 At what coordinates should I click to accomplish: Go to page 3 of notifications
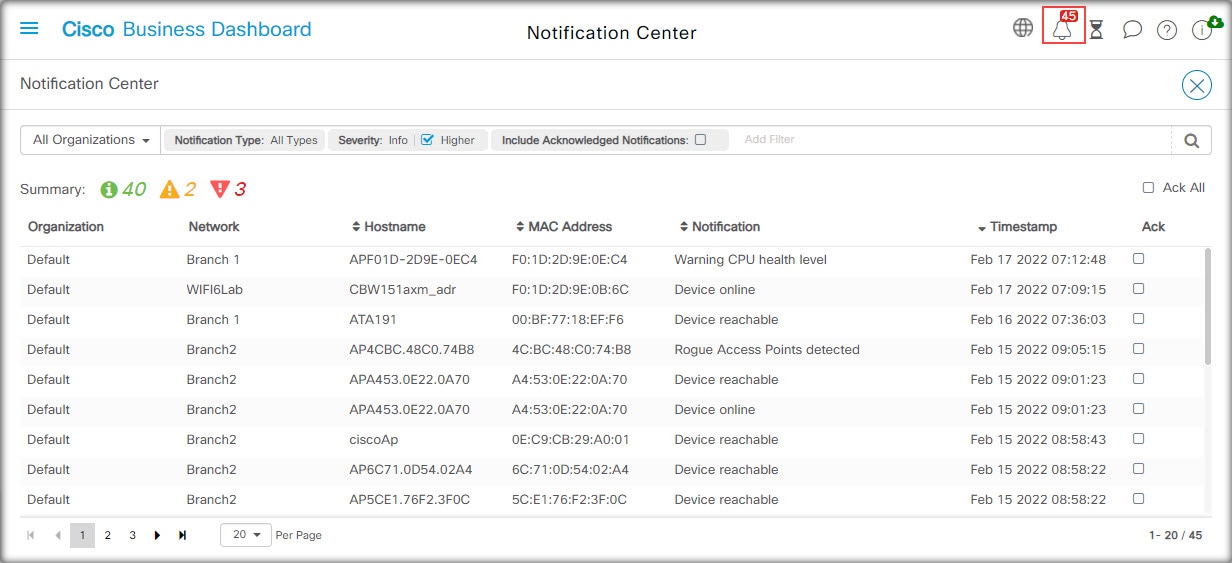[x=132, y=535]
